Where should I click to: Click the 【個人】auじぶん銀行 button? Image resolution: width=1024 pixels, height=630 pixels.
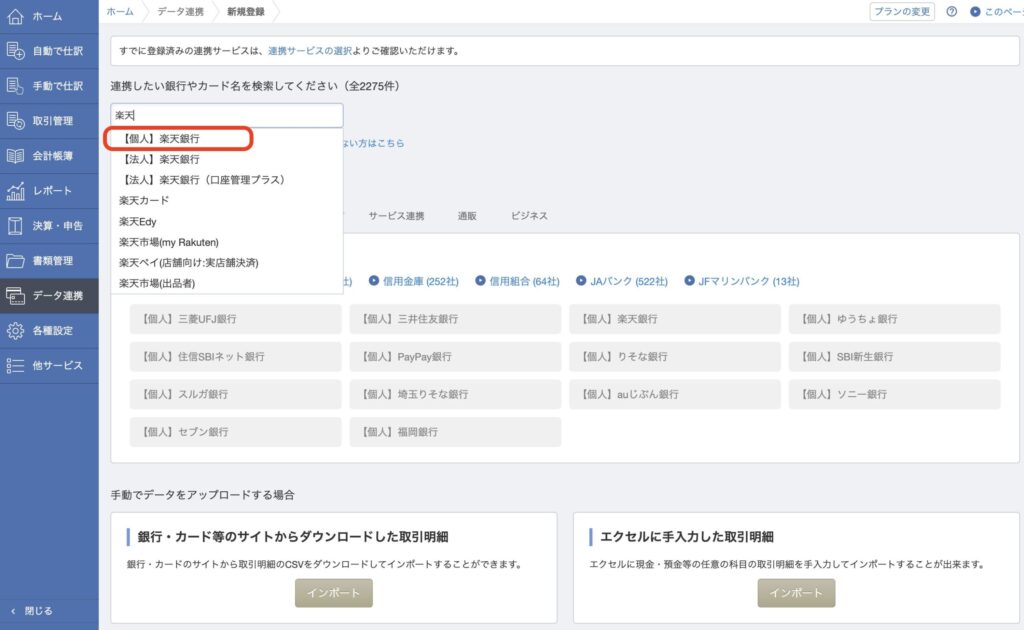[x=675, y=394]
